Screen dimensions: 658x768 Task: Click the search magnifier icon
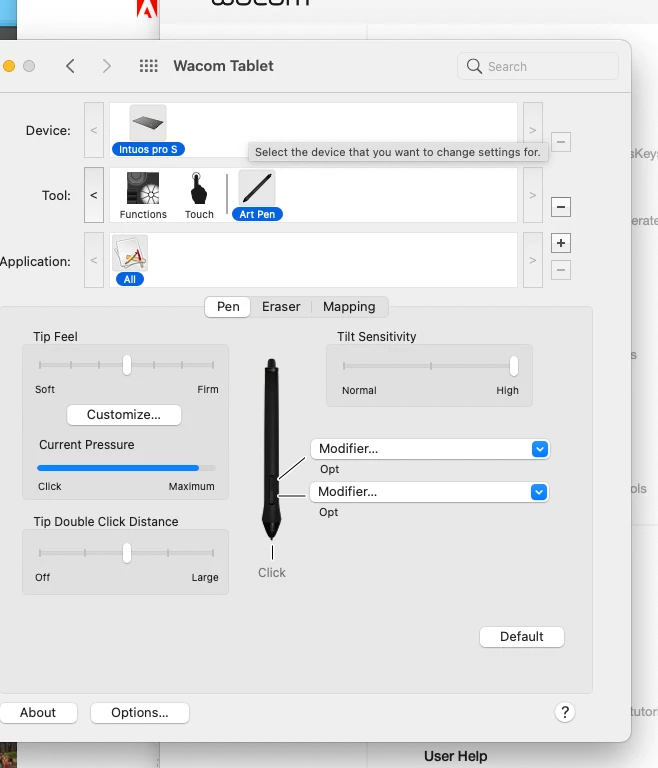474,66
